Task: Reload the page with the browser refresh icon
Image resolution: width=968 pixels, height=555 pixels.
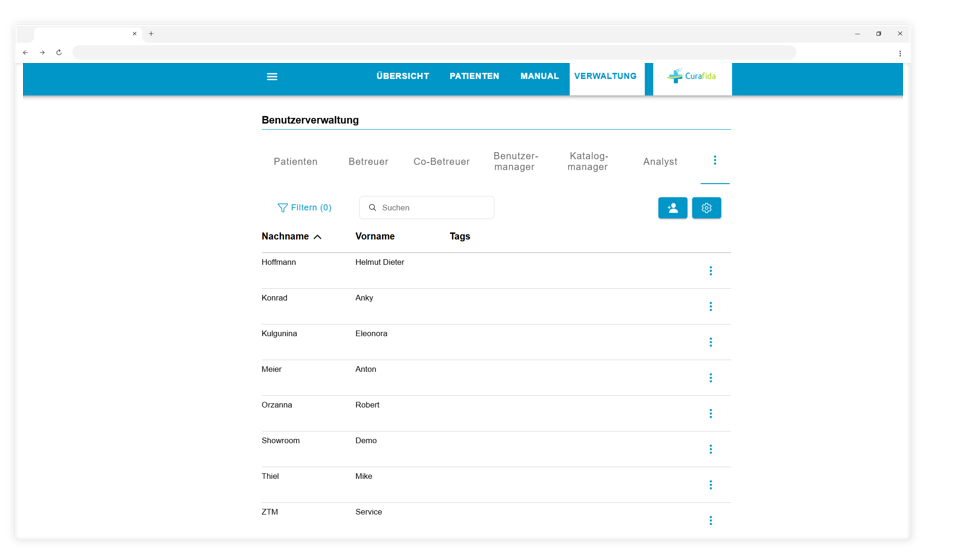Action: click(59, 52)
